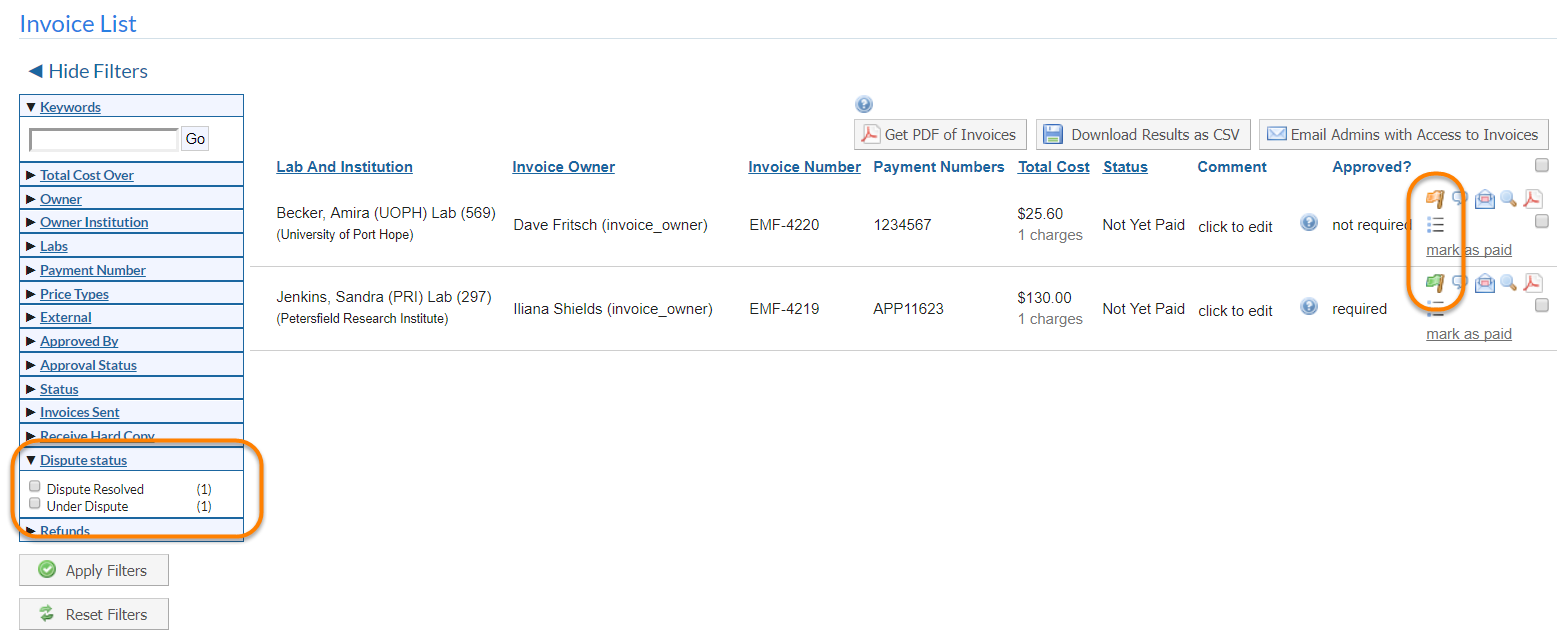Viewport: 1557px width, 641px height.
Task: Expand the Total Cost Over filter
Action: (x=86, y=175)
